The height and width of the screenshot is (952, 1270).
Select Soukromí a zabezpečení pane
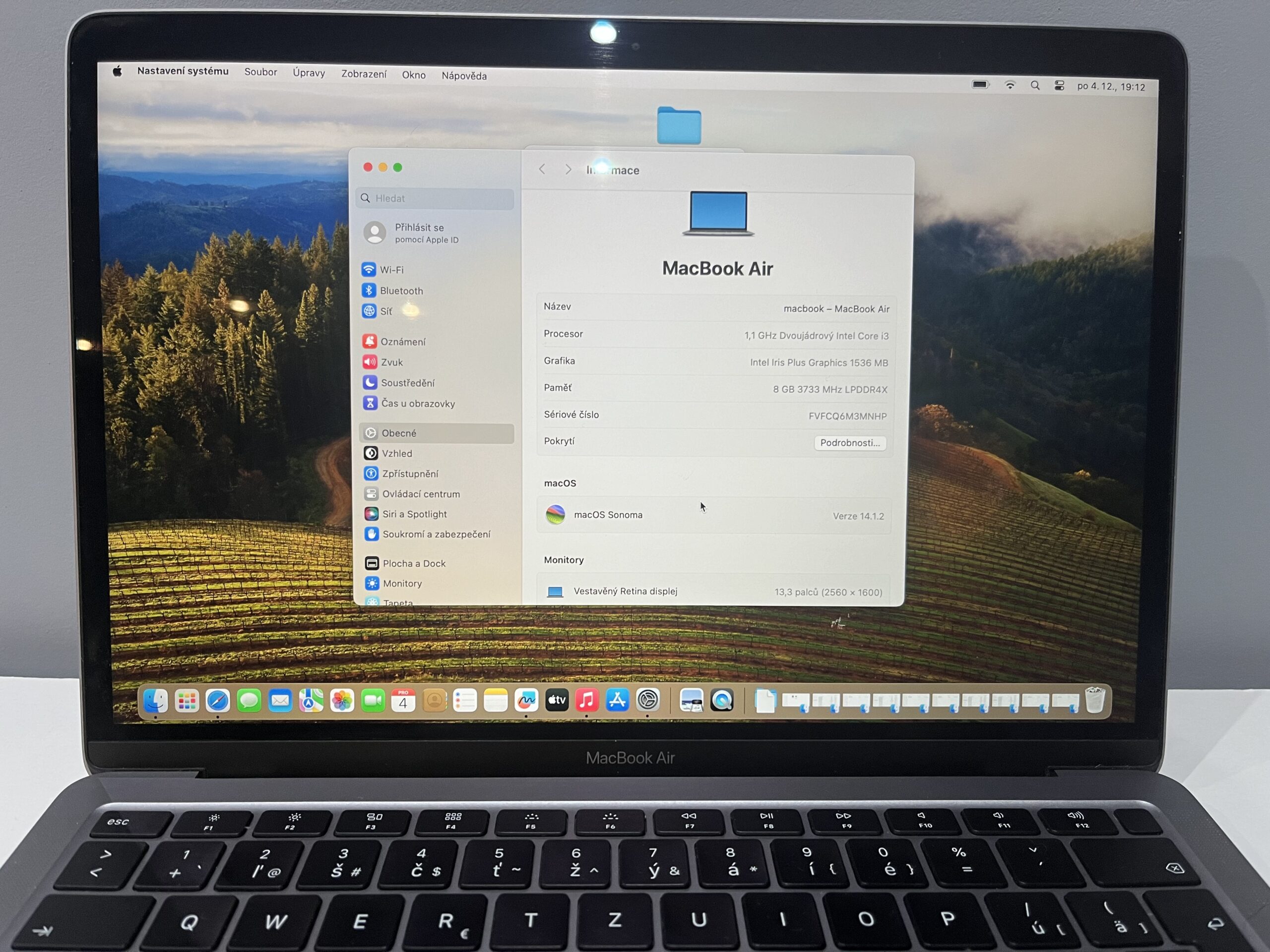pos(436,534)
